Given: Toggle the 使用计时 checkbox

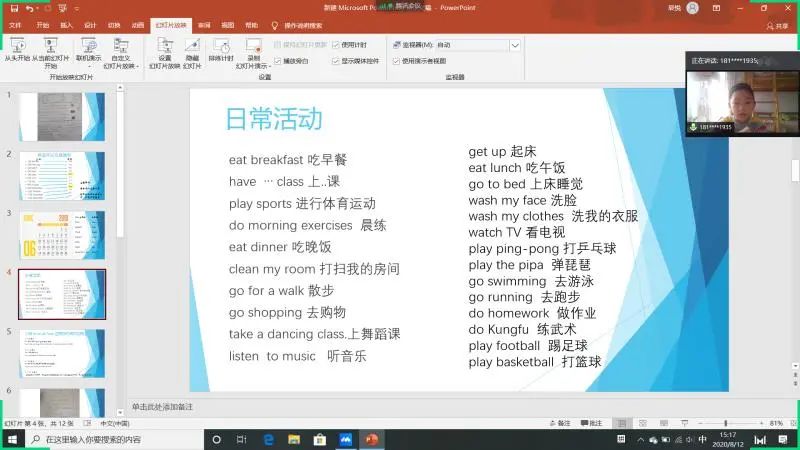Looking at the screenshot, I should [336, 45].
